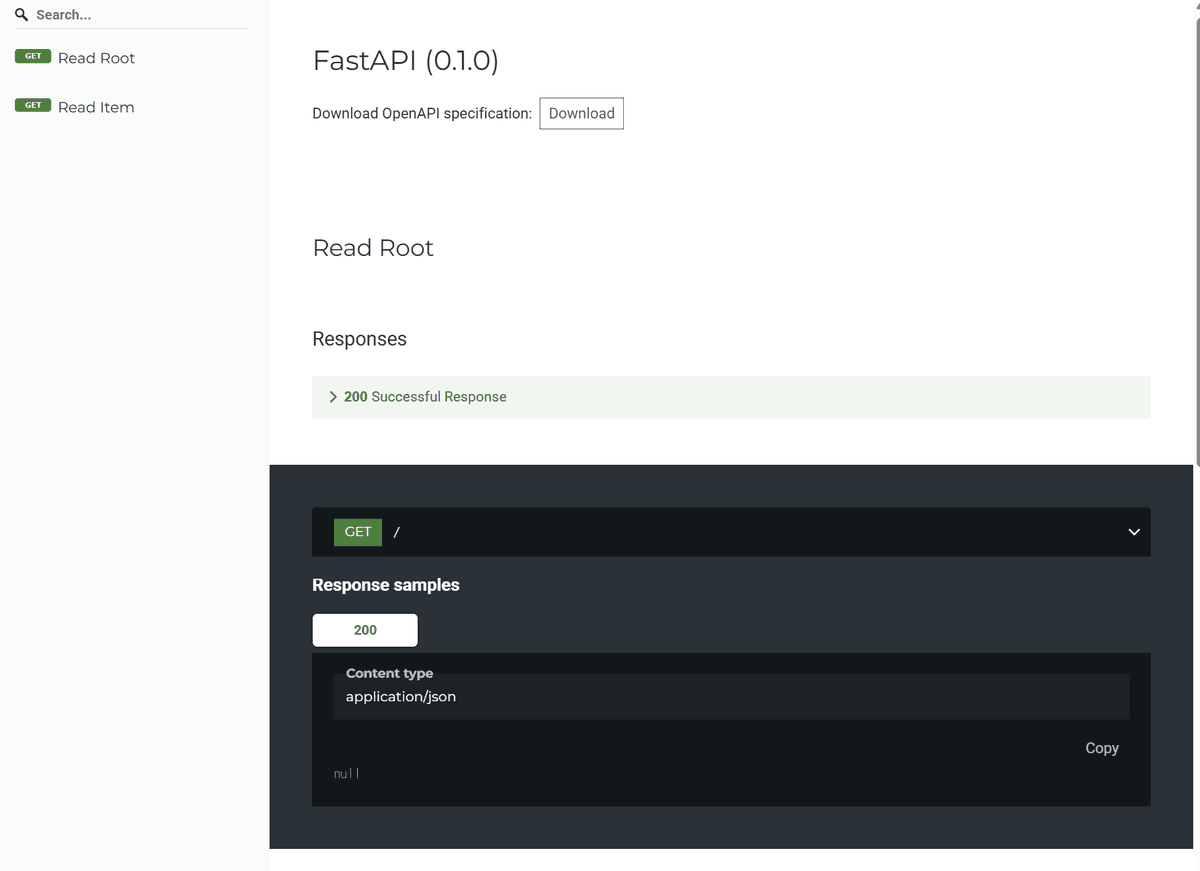Viewport: 1200px width, 871px height.
Task: Copy the response sample
Action: 1101,748
